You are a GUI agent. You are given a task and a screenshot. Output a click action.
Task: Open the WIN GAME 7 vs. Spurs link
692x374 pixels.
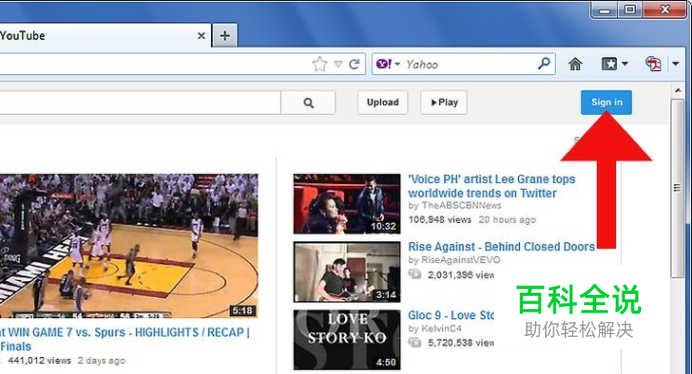124,339
